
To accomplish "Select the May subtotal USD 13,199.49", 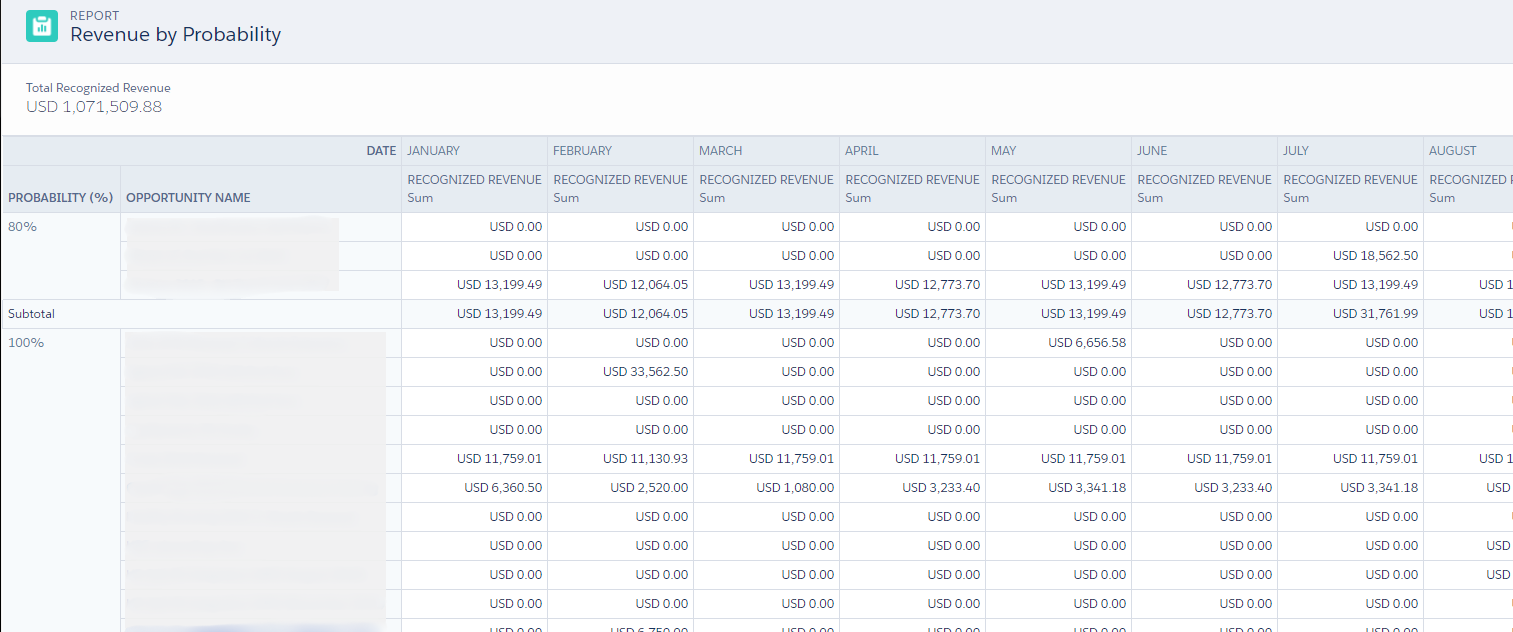I will [1083, 314].
